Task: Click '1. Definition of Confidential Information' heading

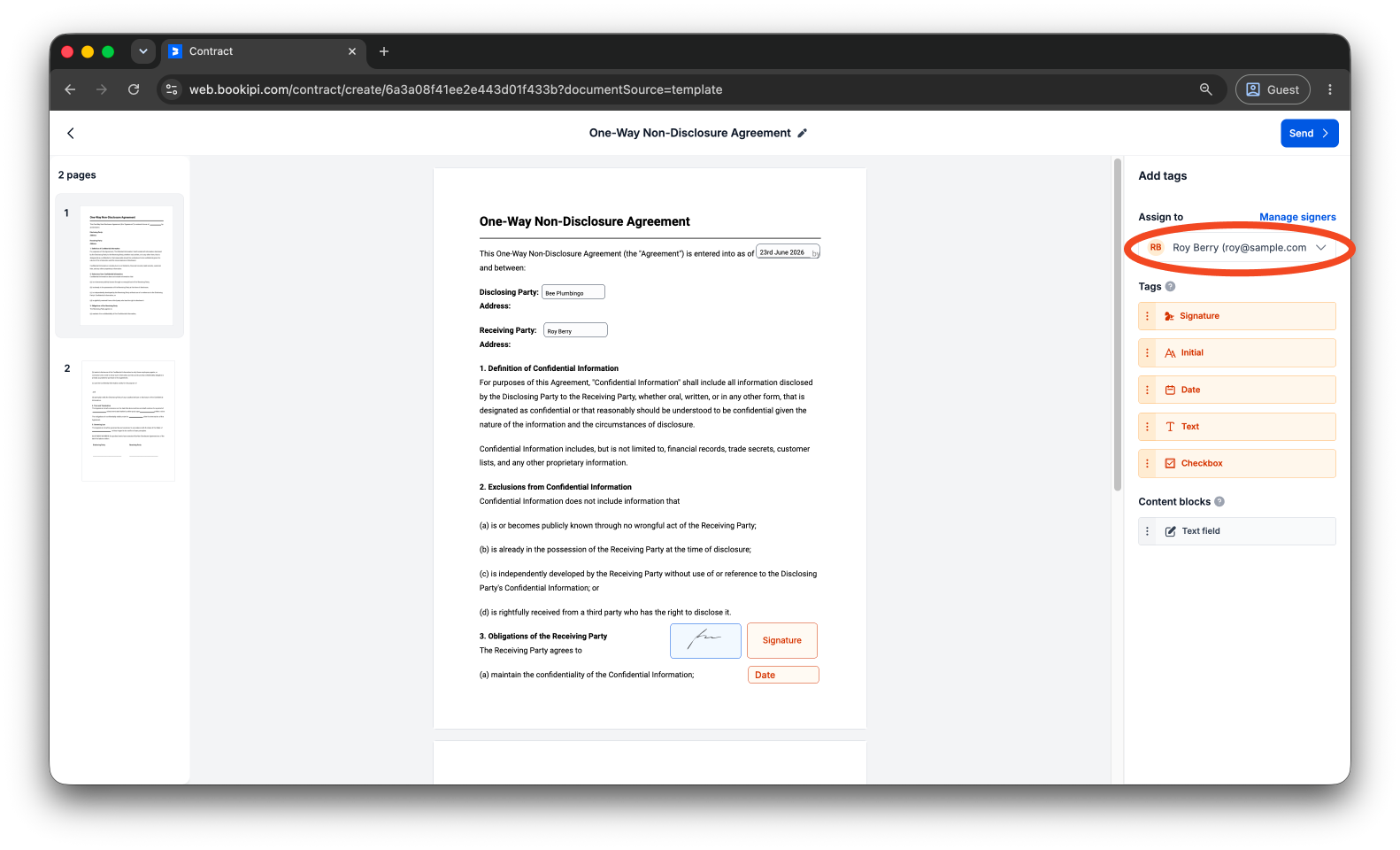Action: click(x=549, y=368)
